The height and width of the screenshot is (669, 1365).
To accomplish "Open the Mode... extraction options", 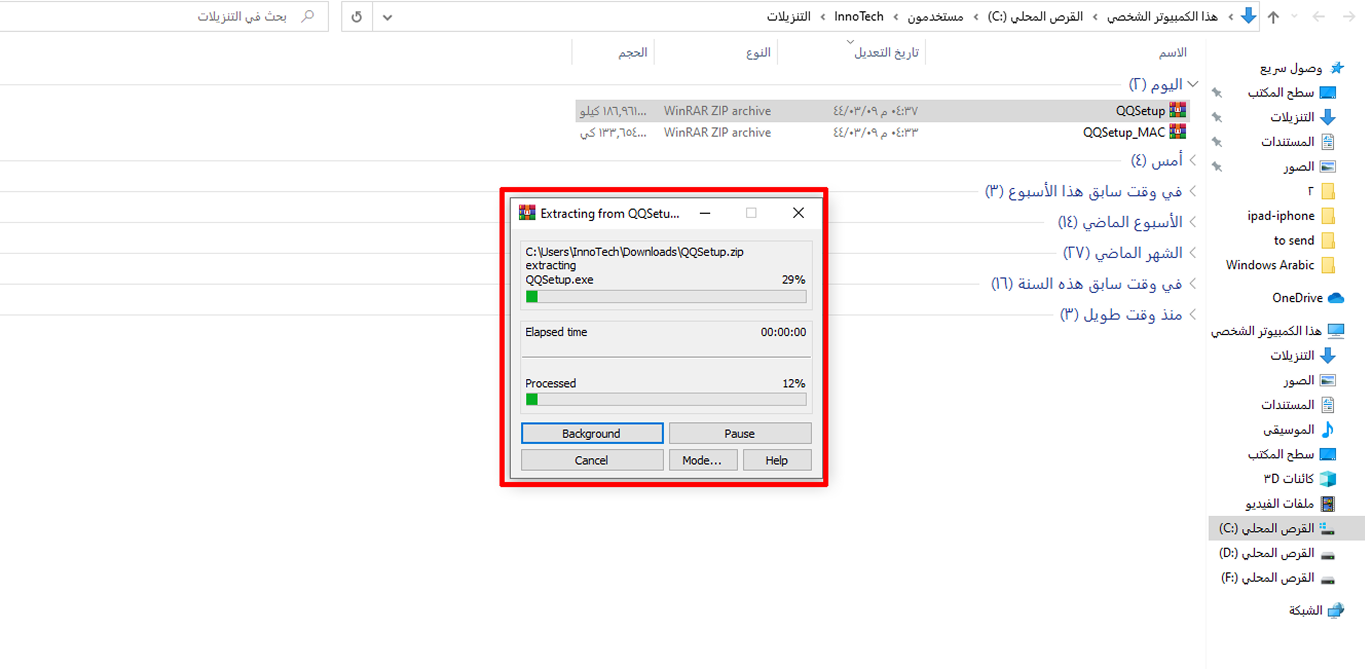I will tap(702, 460).
